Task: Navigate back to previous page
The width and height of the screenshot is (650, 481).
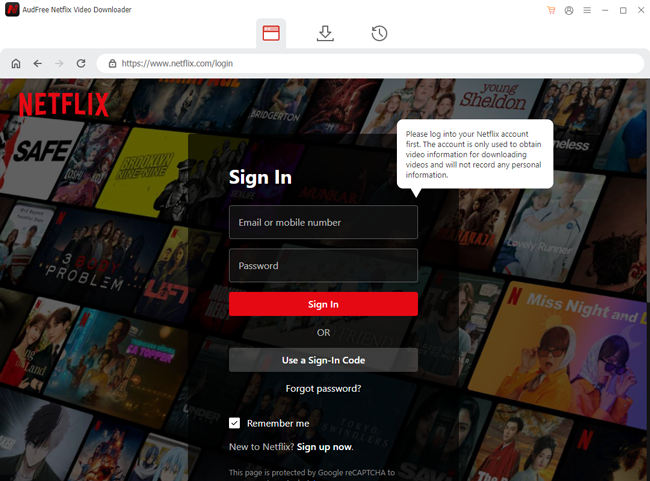Action: click(x=38, y=63)
